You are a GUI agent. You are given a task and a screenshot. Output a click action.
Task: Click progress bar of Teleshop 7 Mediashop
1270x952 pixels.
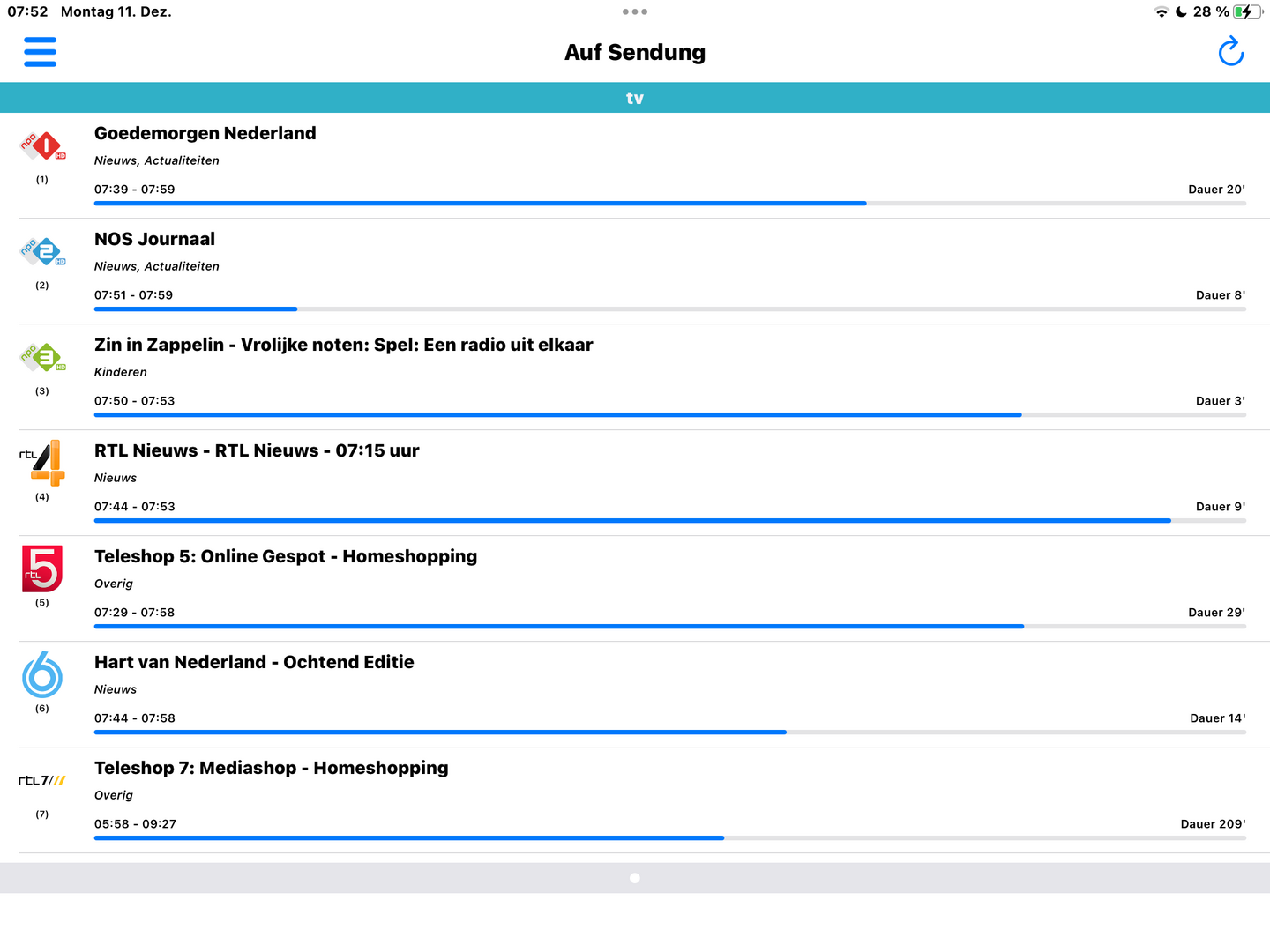(670, 838)
